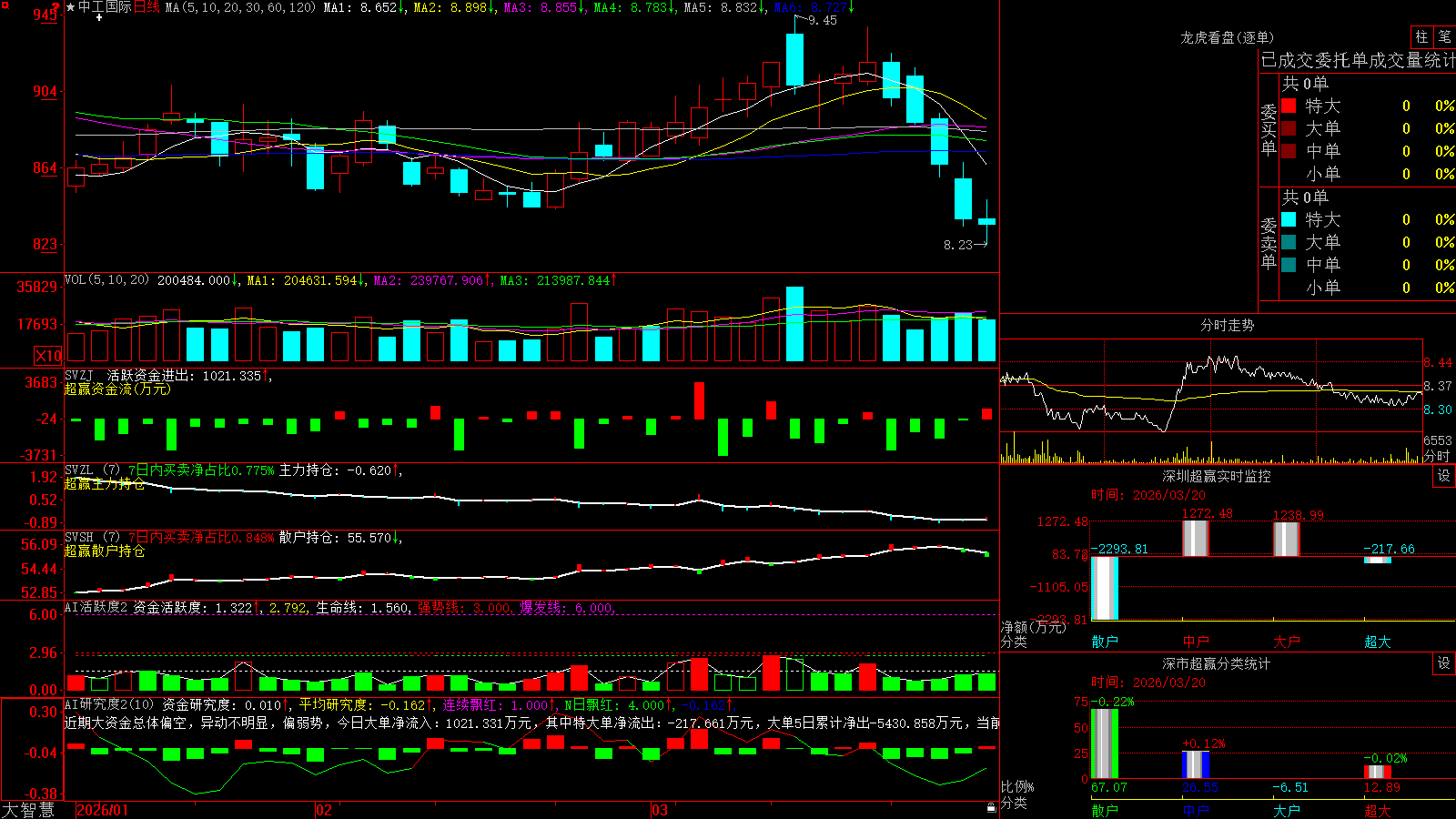Click the 中户 1272.48 bar in 实时监控
This screenshot has width=1456, height=819.
tap(1196, 539)
